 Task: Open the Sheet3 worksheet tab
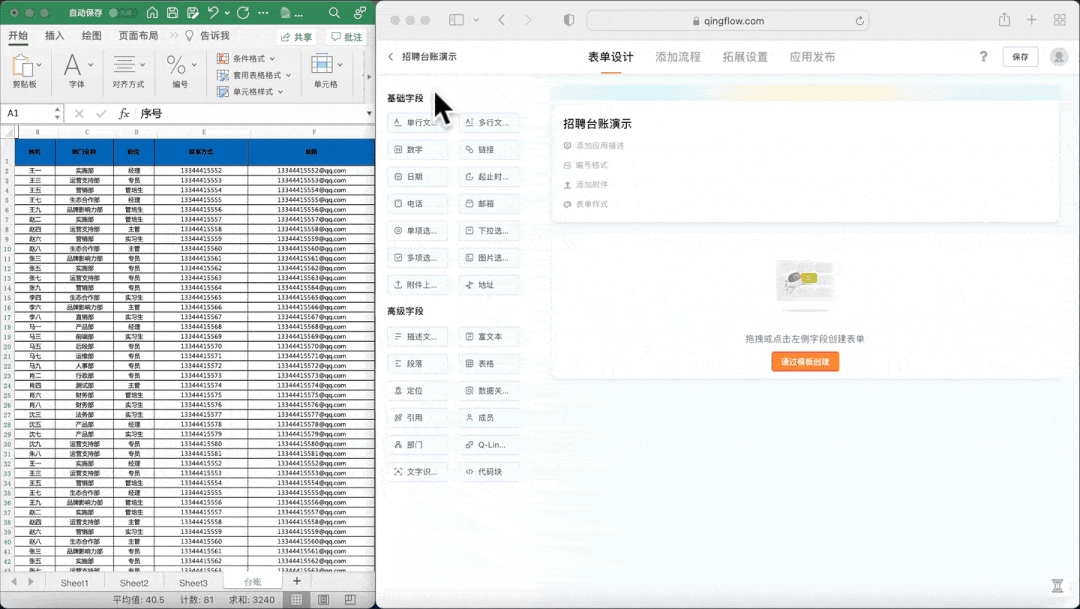pyautogui.click(x=193, y=583)
